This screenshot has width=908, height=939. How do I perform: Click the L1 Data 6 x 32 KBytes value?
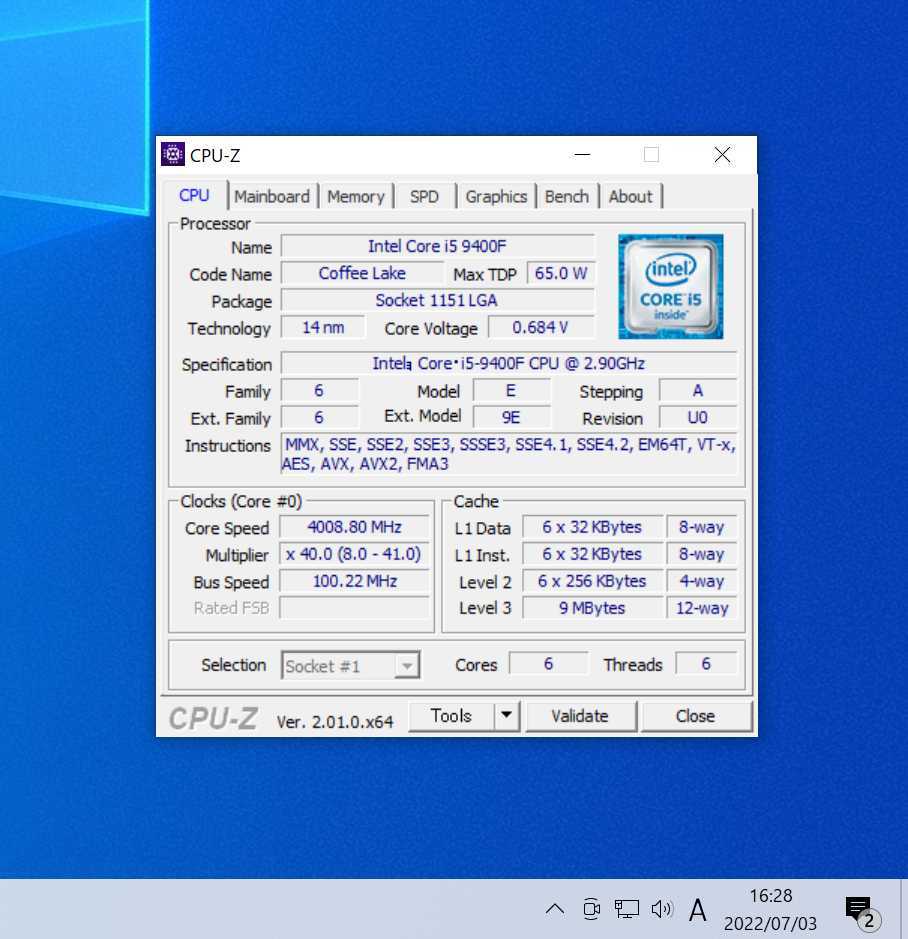click(x=592, y=527)
